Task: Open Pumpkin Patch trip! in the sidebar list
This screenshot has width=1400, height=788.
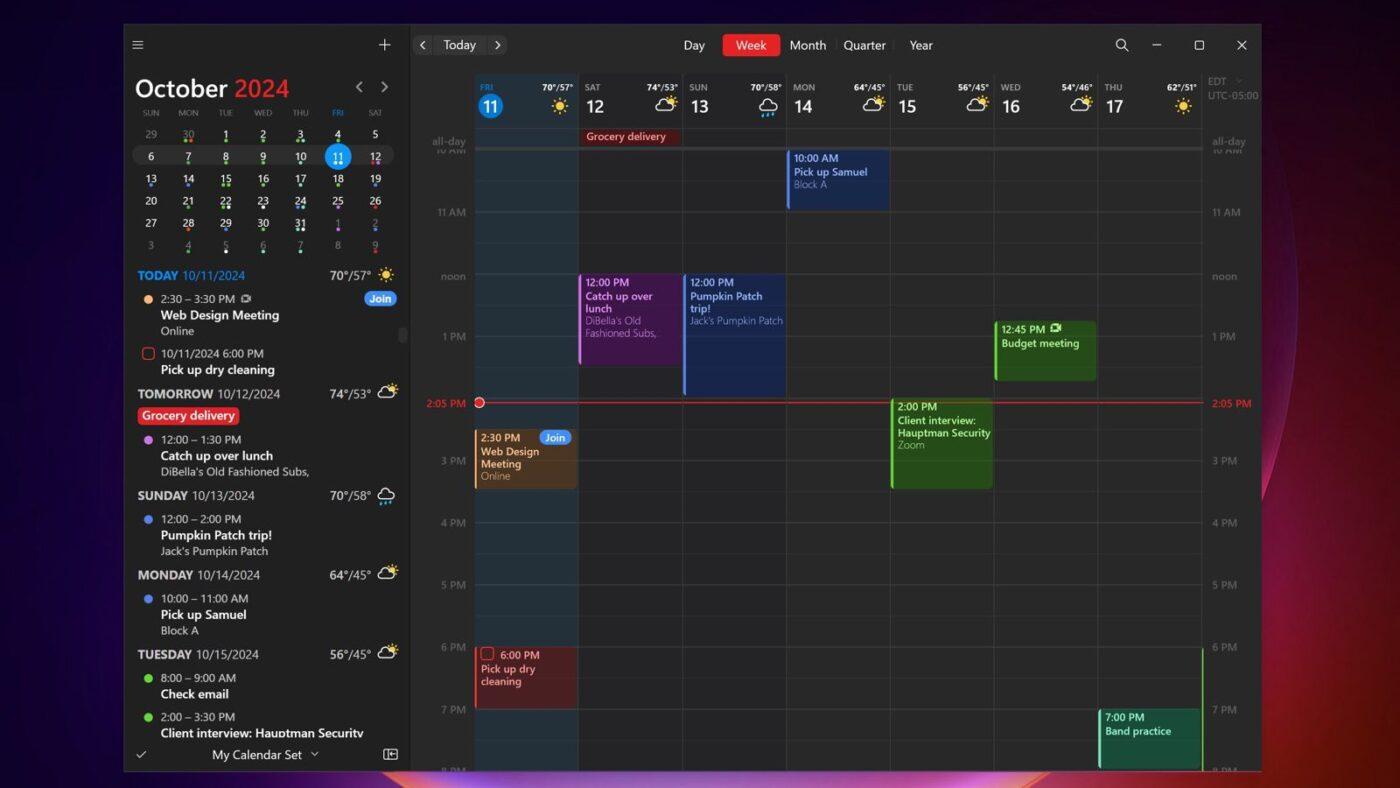Action: pyautogui.click(x=216, y=535)
